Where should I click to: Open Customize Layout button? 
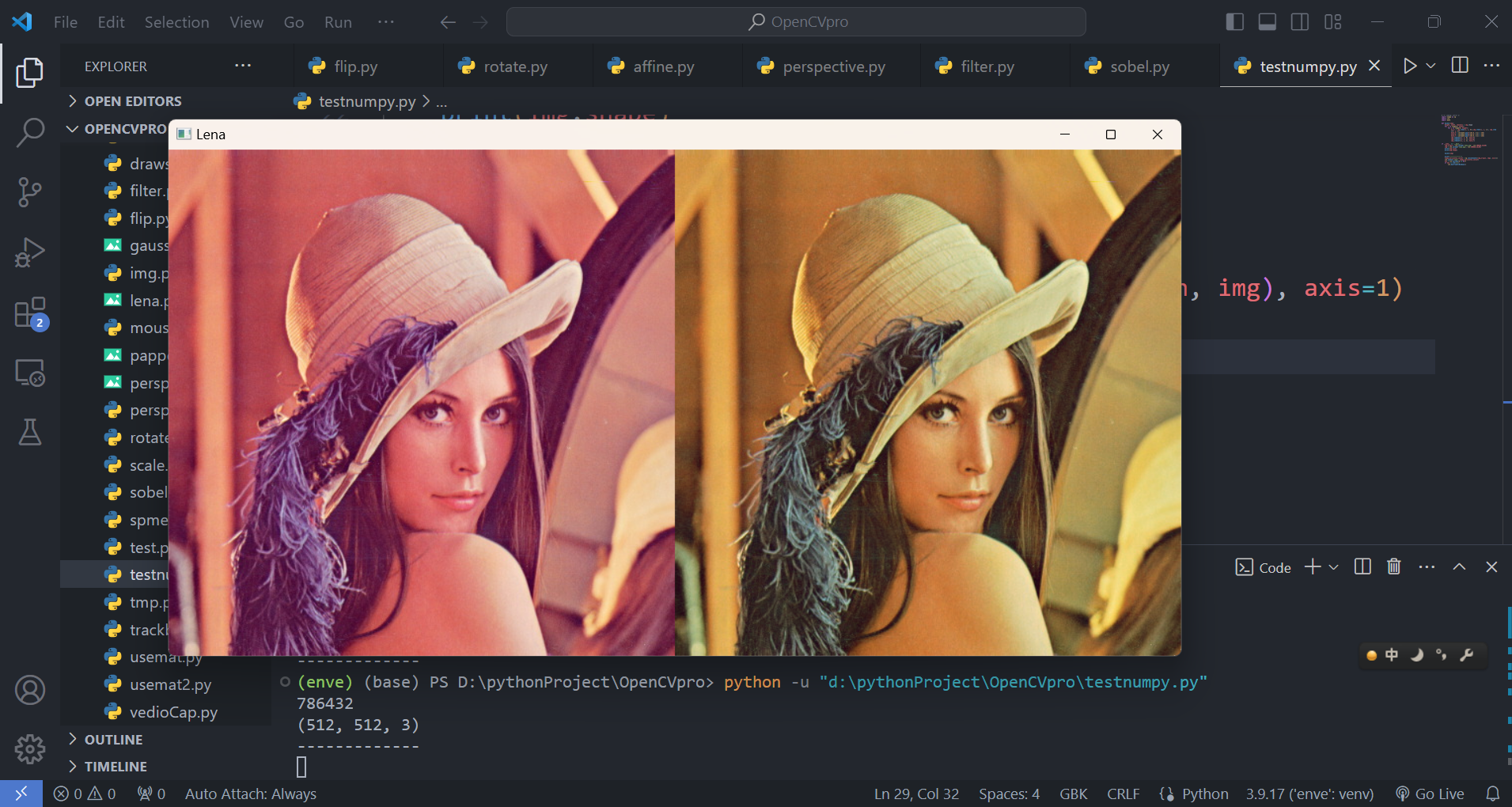(x=1332, y=22)
